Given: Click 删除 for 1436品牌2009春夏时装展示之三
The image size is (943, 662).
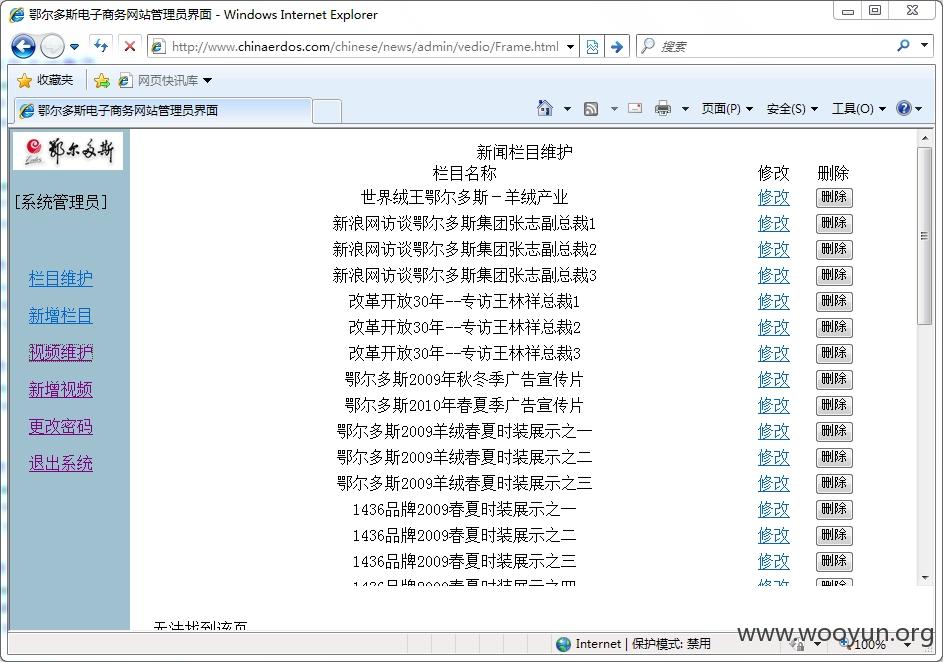Looking at the screenshot, I should (834, 562).
